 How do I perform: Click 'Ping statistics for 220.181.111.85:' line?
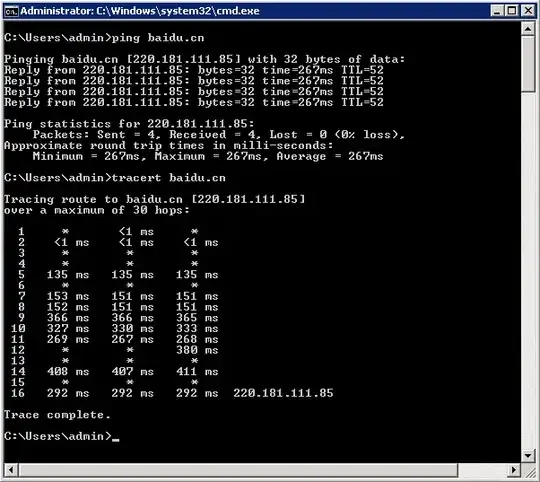[x=129, y=124]
